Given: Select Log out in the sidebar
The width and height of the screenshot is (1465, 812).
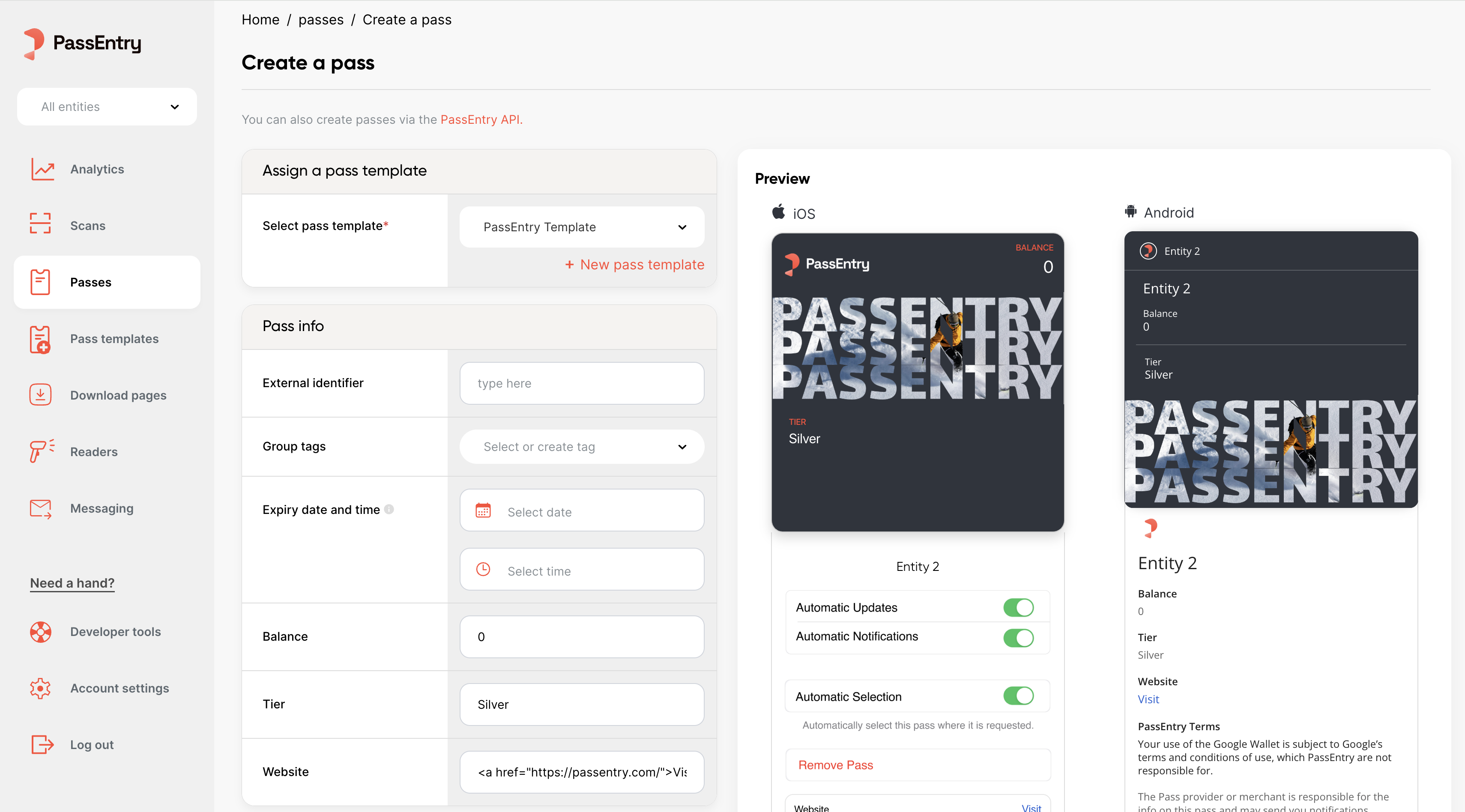Looking at the screenshot, I should [92, 744].
